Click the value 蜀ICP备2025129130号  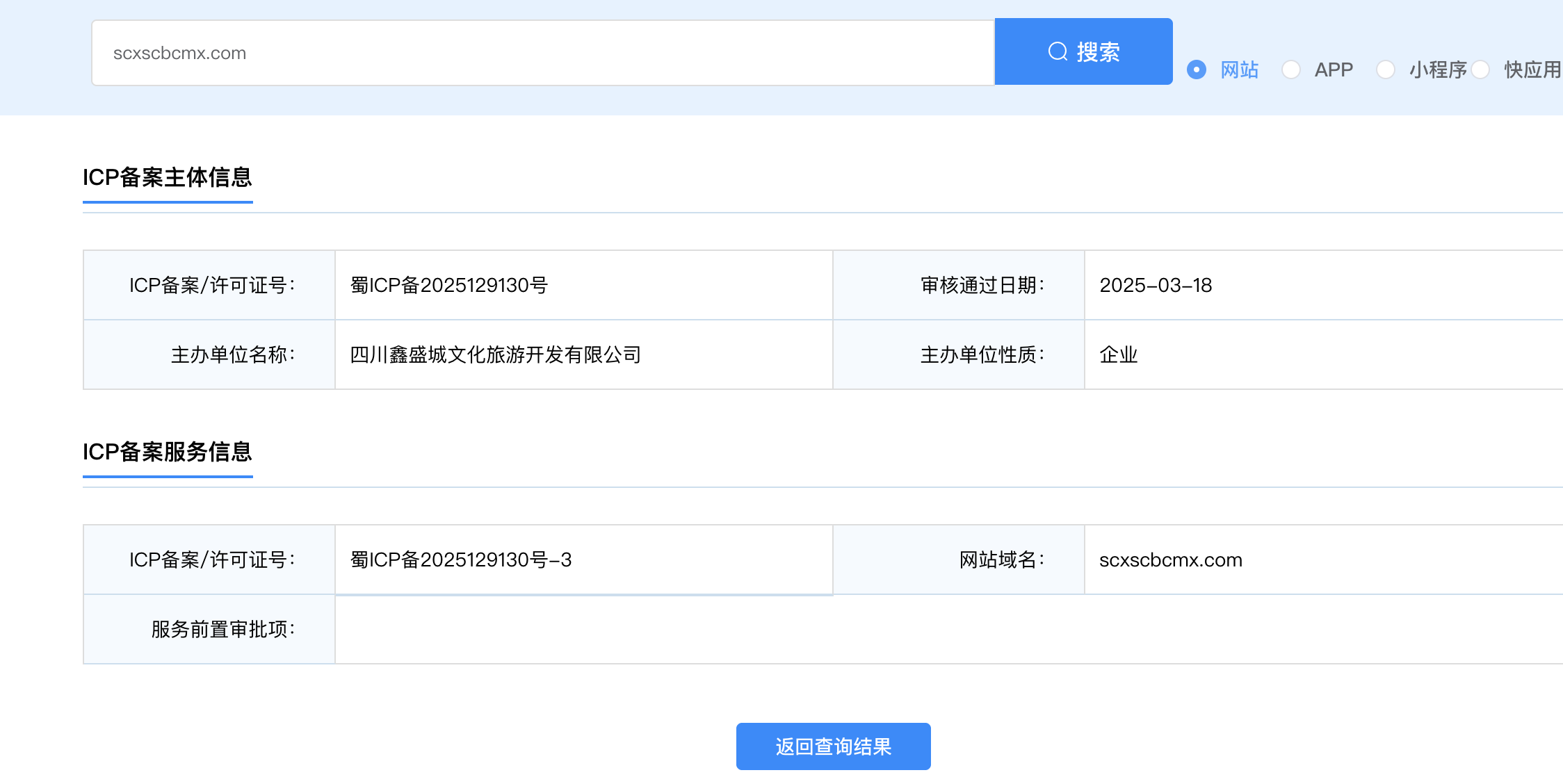click(x=449, y=286)
